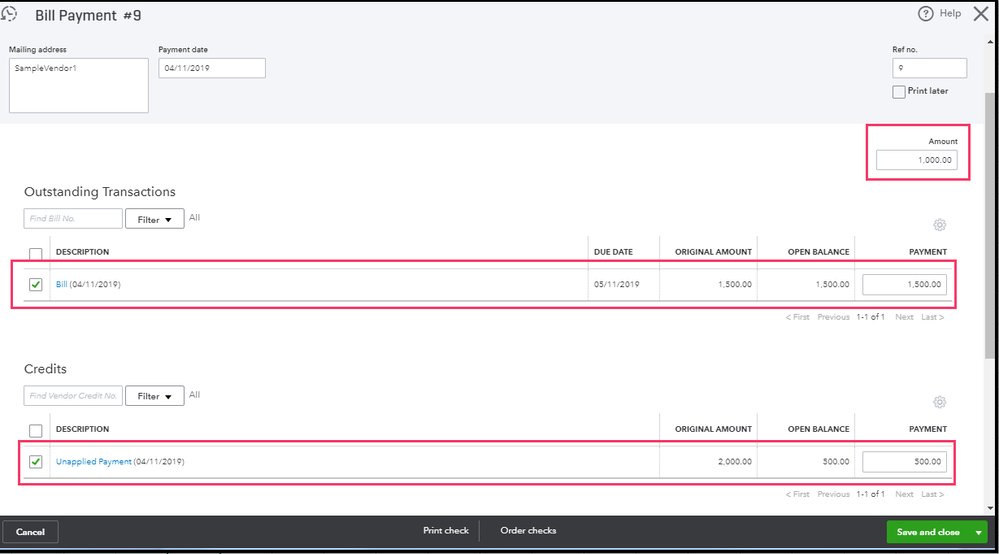This screenshot has height=554, width=999.
Task: Click the Find Vendor Credit No. search box
Action: (x=73, y=395)
